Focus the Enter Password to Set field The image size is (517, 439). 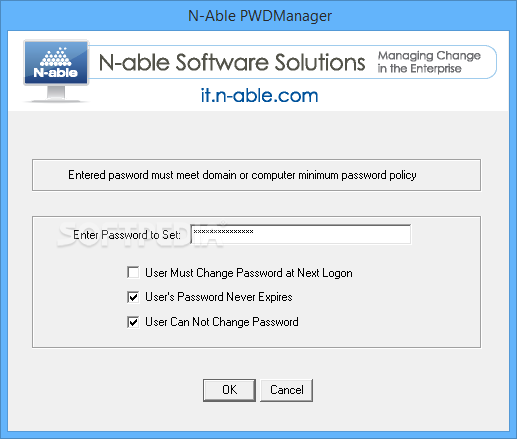pyautogui.click(x=301, y=234)
